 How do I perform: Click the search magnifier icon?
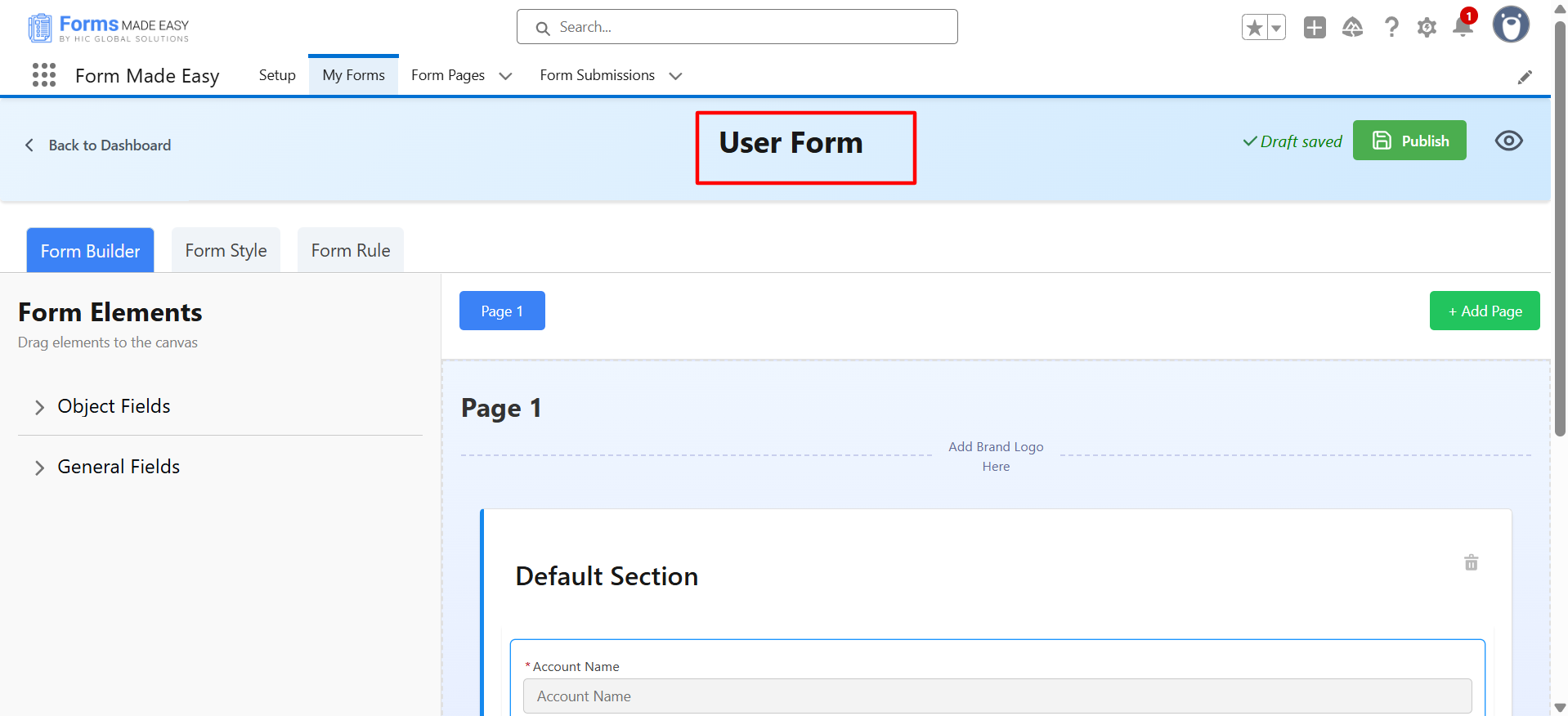tap(543, 29)
